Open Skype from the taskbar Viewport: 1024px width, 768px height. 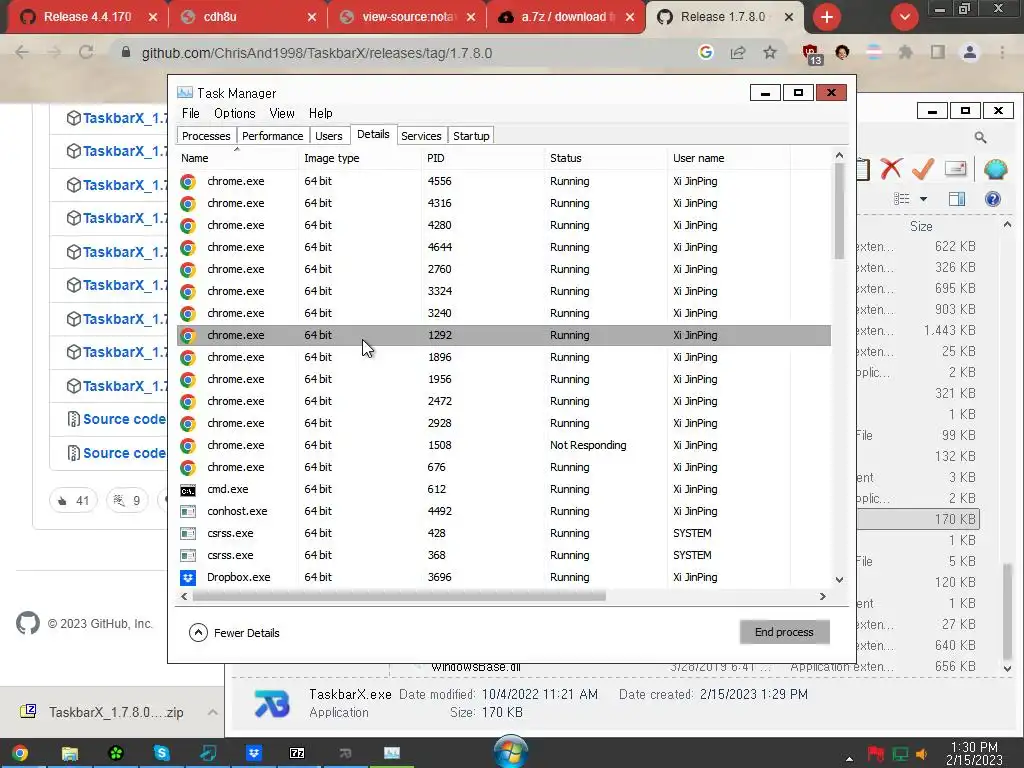[x=161, y=753]
